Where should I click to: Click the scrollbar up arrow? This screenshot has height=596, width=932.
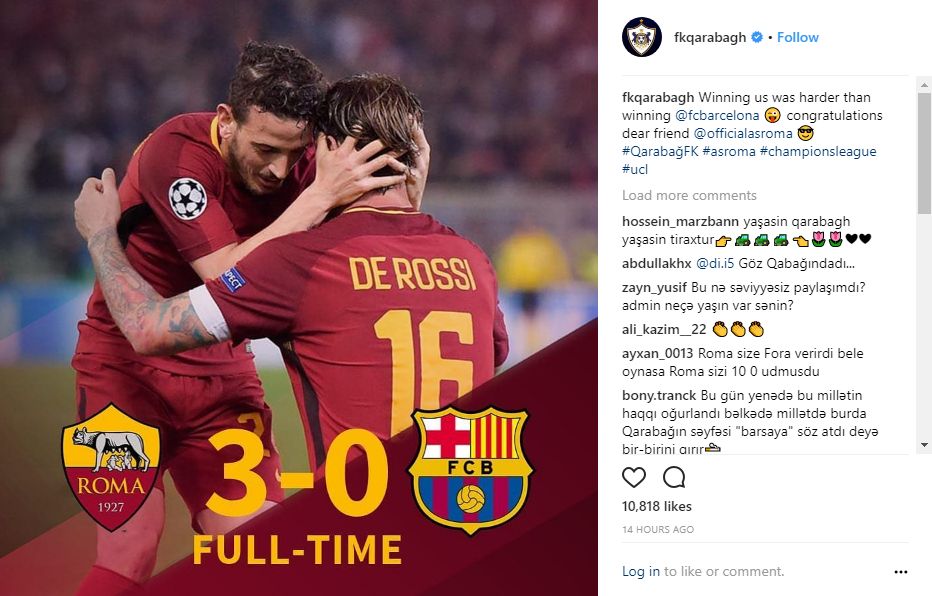coord(924,86)
